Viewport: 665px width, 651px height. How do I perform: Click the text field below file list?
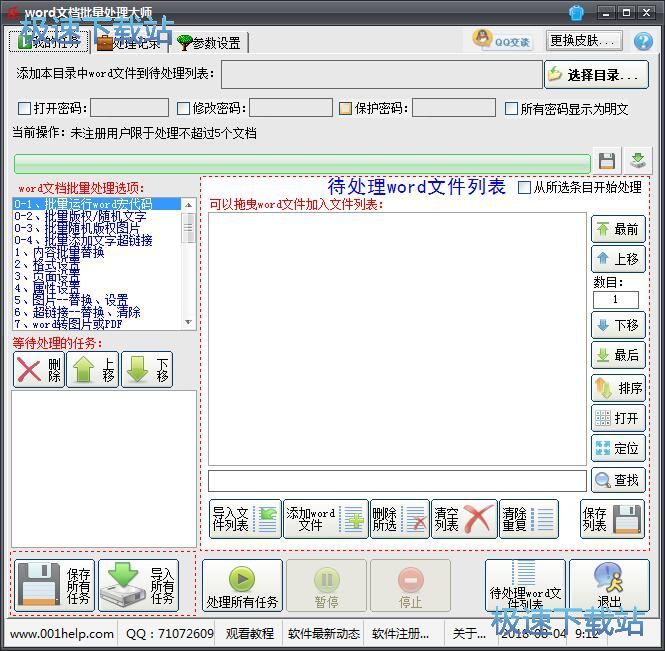pyautogui.click(x=397, y=481)
